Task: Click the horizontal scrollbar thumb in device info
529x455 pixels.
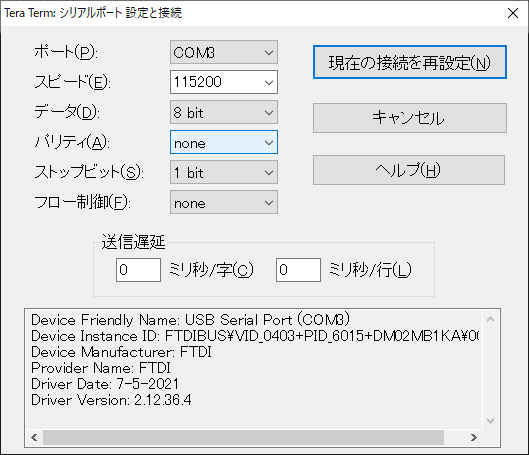Action: 243,437
